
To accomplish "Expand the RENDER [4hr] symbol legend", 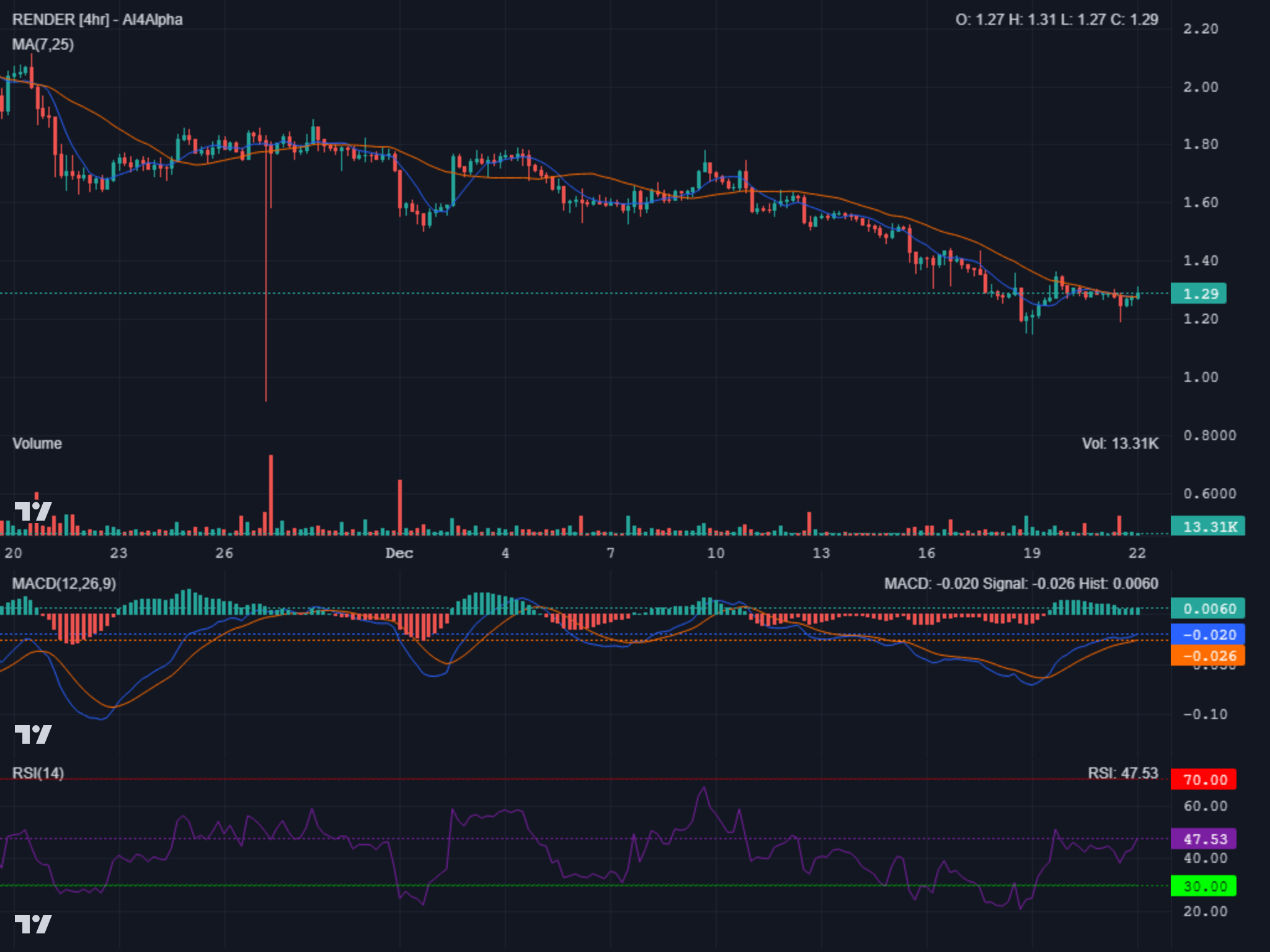I will (x=96, y=20).
